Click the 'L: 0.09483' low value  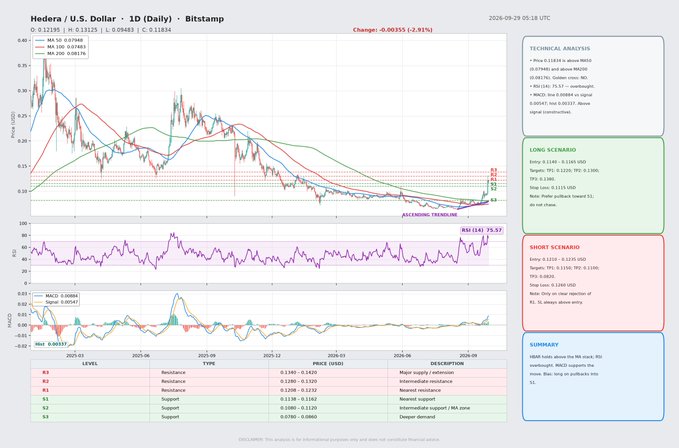pos(120,30)
